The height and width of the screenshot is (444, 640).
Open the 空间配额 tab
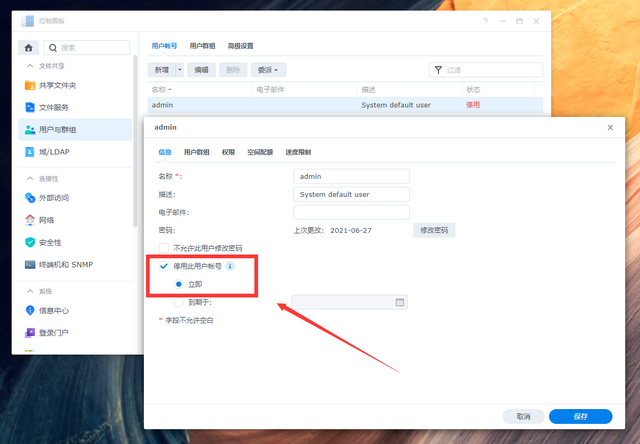pyautogui.click(x=260, y=152)
